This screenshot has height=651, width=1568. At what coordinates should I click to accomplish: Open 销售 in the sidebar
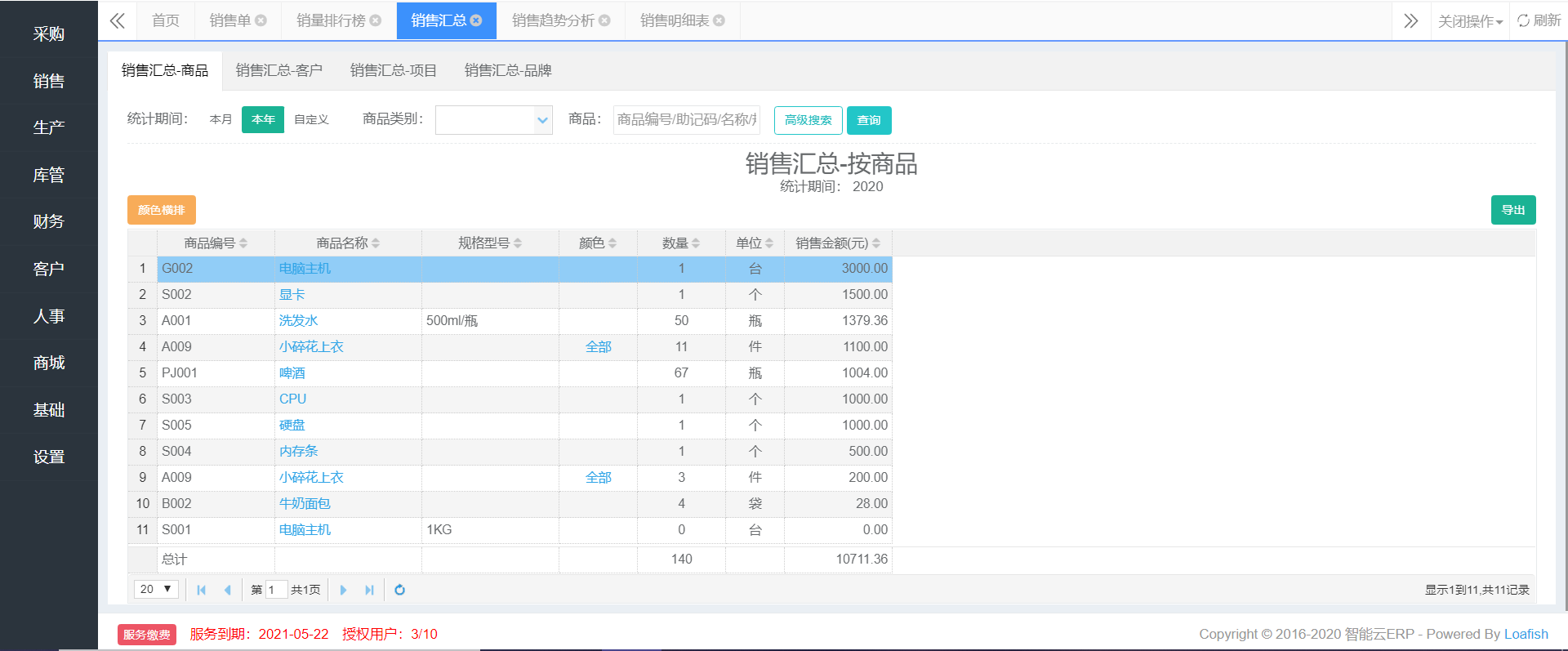pyautogui.click(x=49, y=81)
